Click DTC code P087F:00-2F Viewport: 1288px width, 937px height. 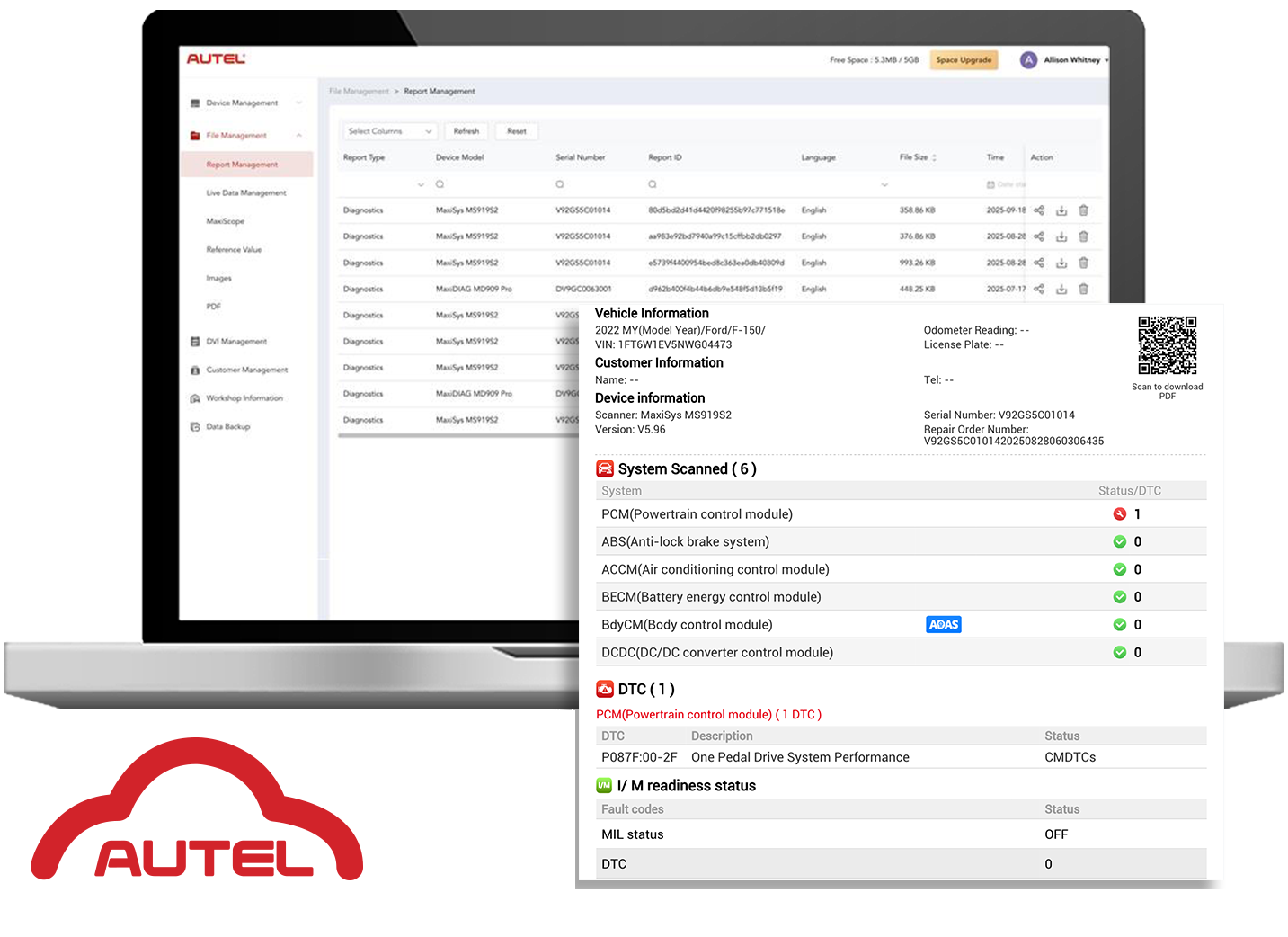(639, 757)
